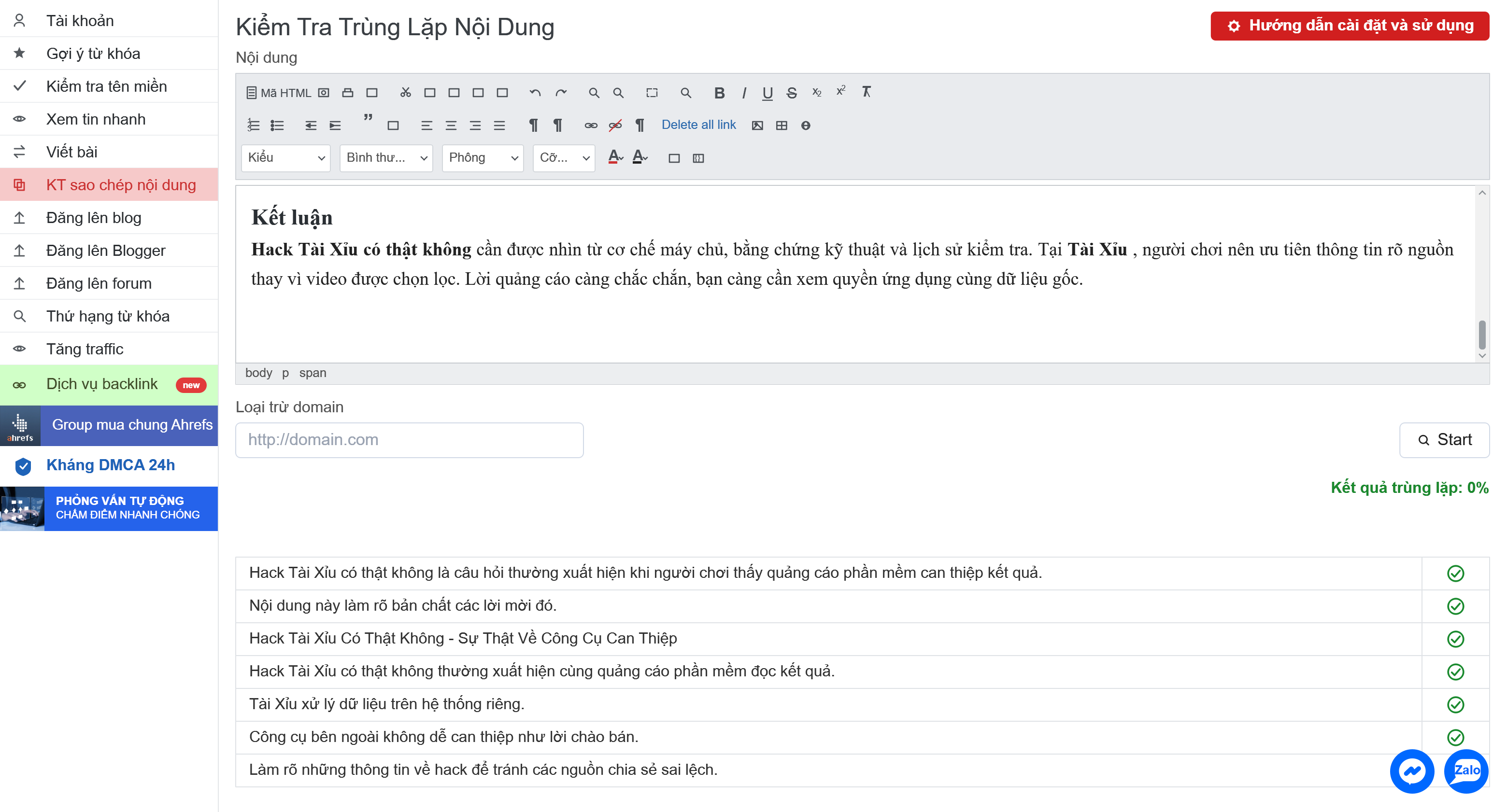Apply subscript formatting
The height and width of the screenshot is (812, 1507).
817,93
